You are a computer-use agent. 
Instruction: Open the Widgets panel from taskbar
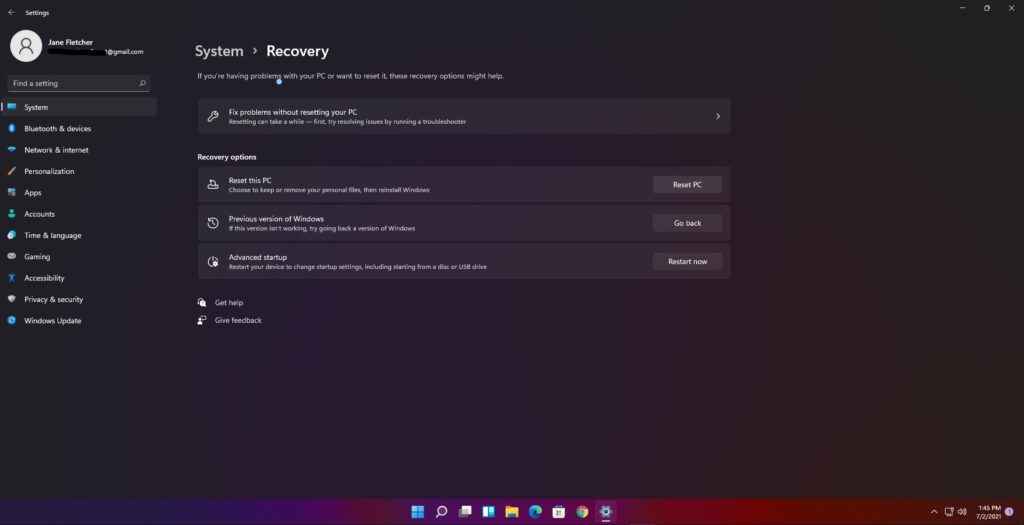[x=488, y=512]
